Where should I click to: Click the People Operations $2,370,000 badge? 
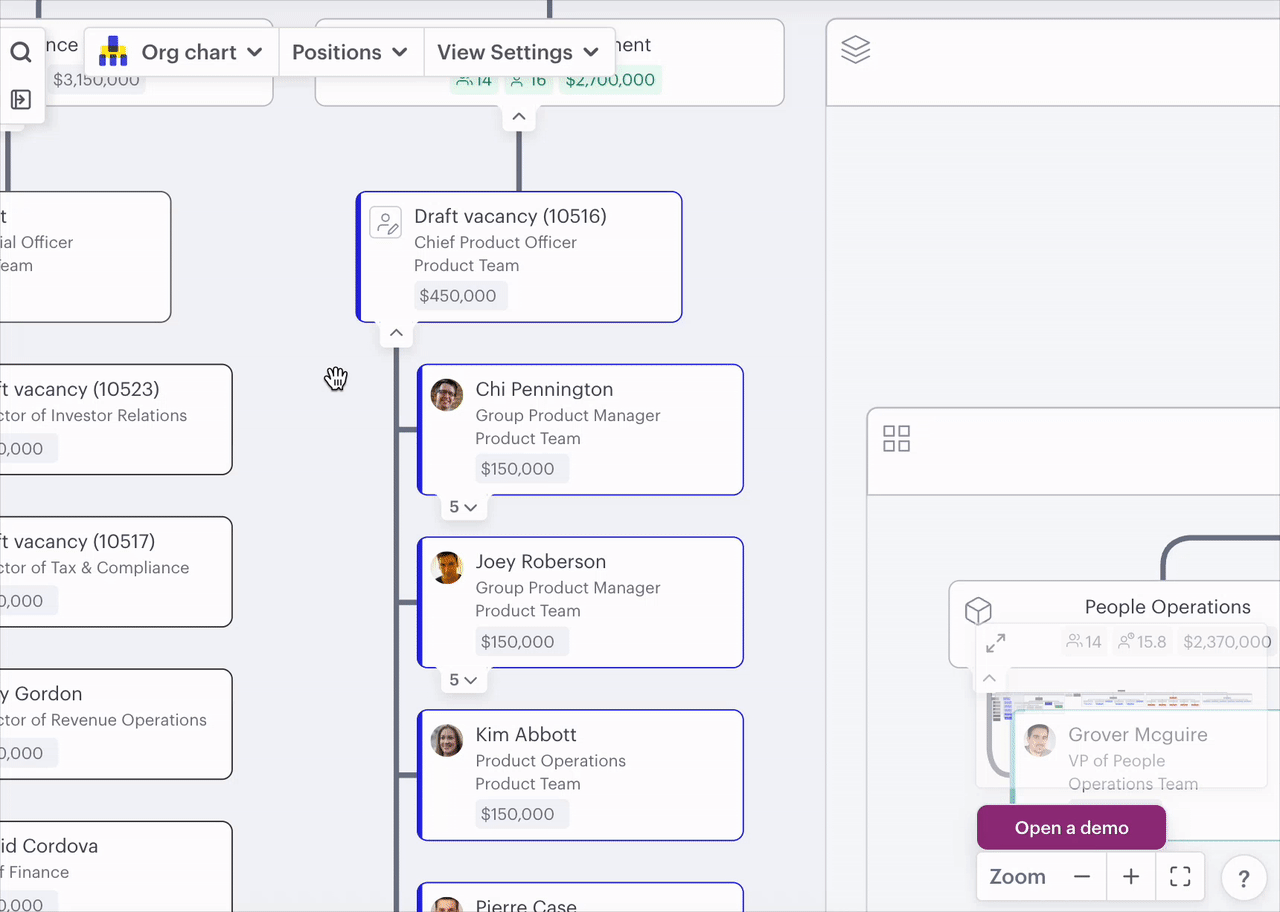click(x=1227, y=642)
